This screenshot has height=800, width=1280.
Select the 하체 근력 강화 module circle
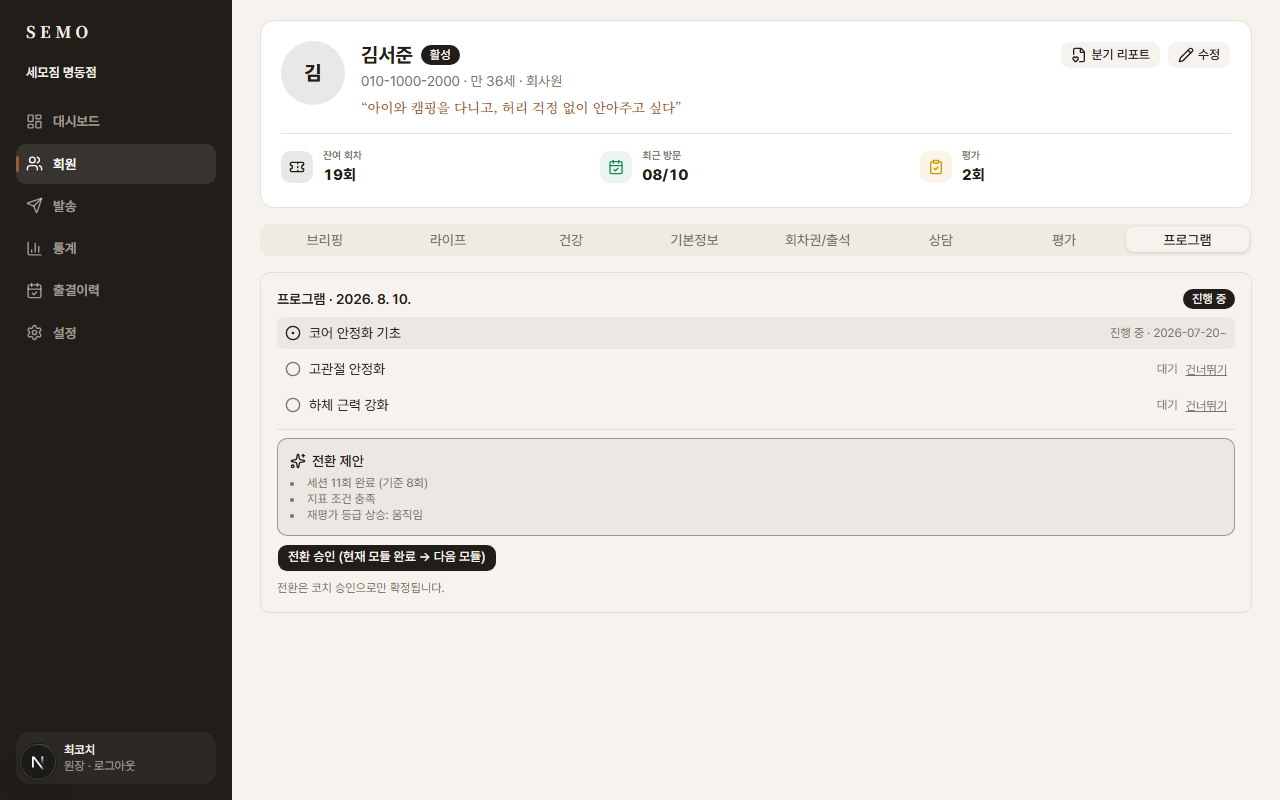click(293, 405)
